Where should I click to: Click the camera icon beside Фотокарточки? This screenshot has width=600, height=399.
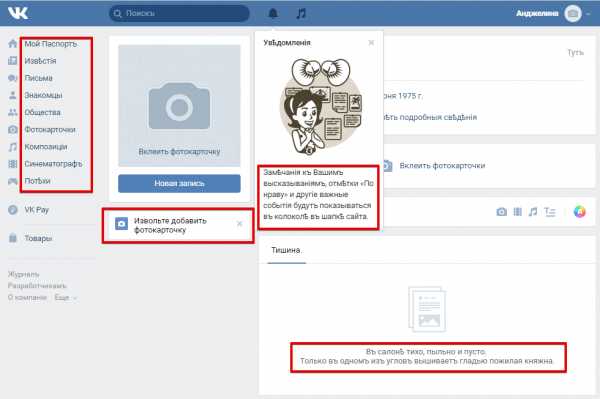13,129
